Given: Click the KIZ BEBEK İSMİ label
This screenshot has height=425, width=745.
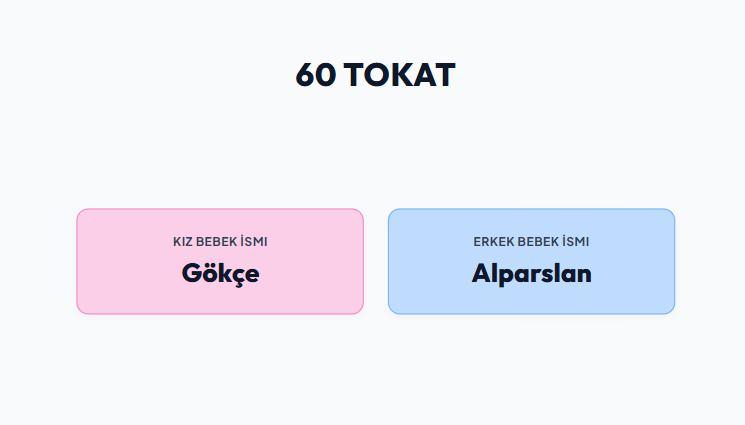Looking at the screenshot, I should tap(220, 241).
